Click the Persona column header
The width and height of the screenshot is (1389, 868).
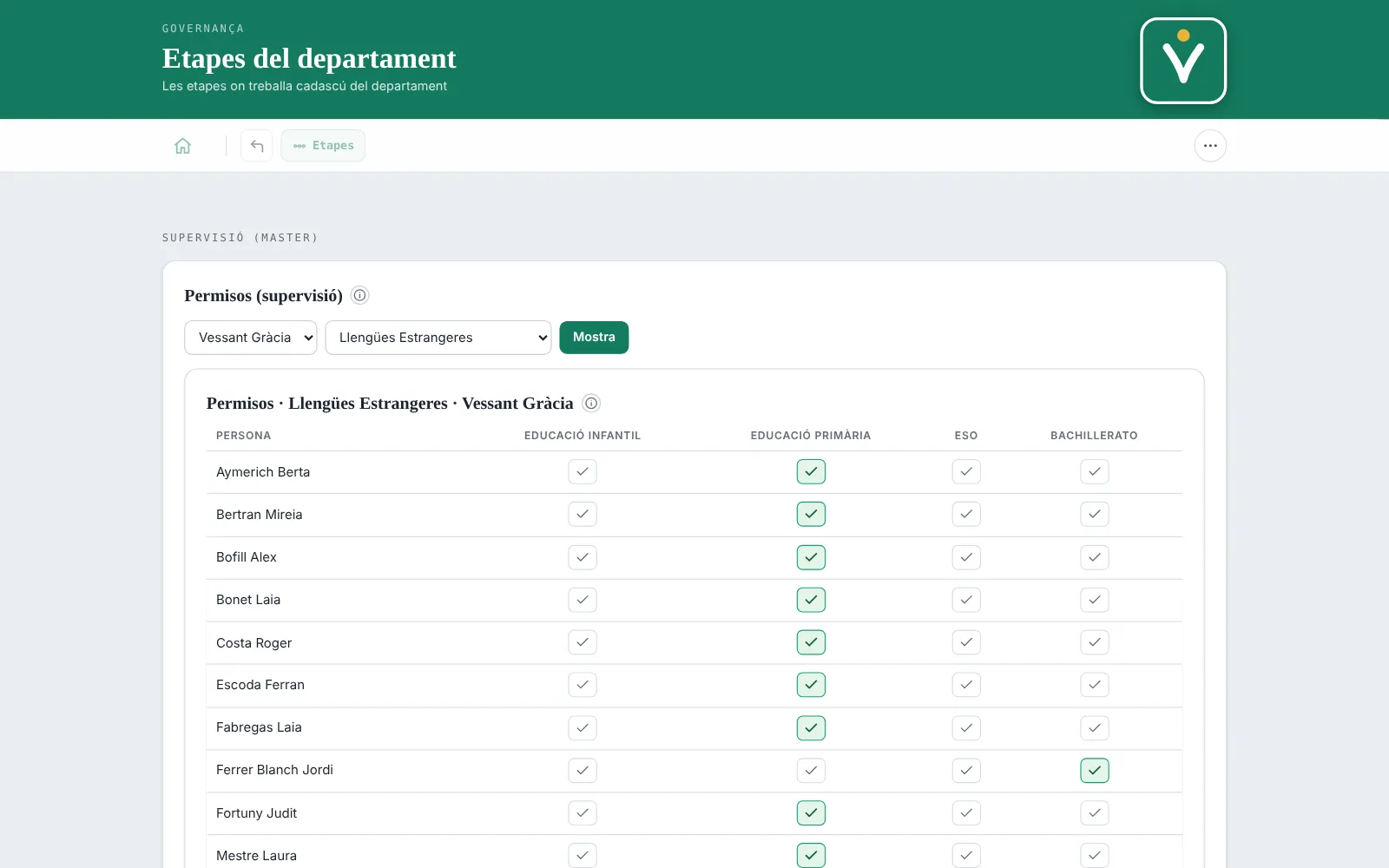(x=243, y=436)
